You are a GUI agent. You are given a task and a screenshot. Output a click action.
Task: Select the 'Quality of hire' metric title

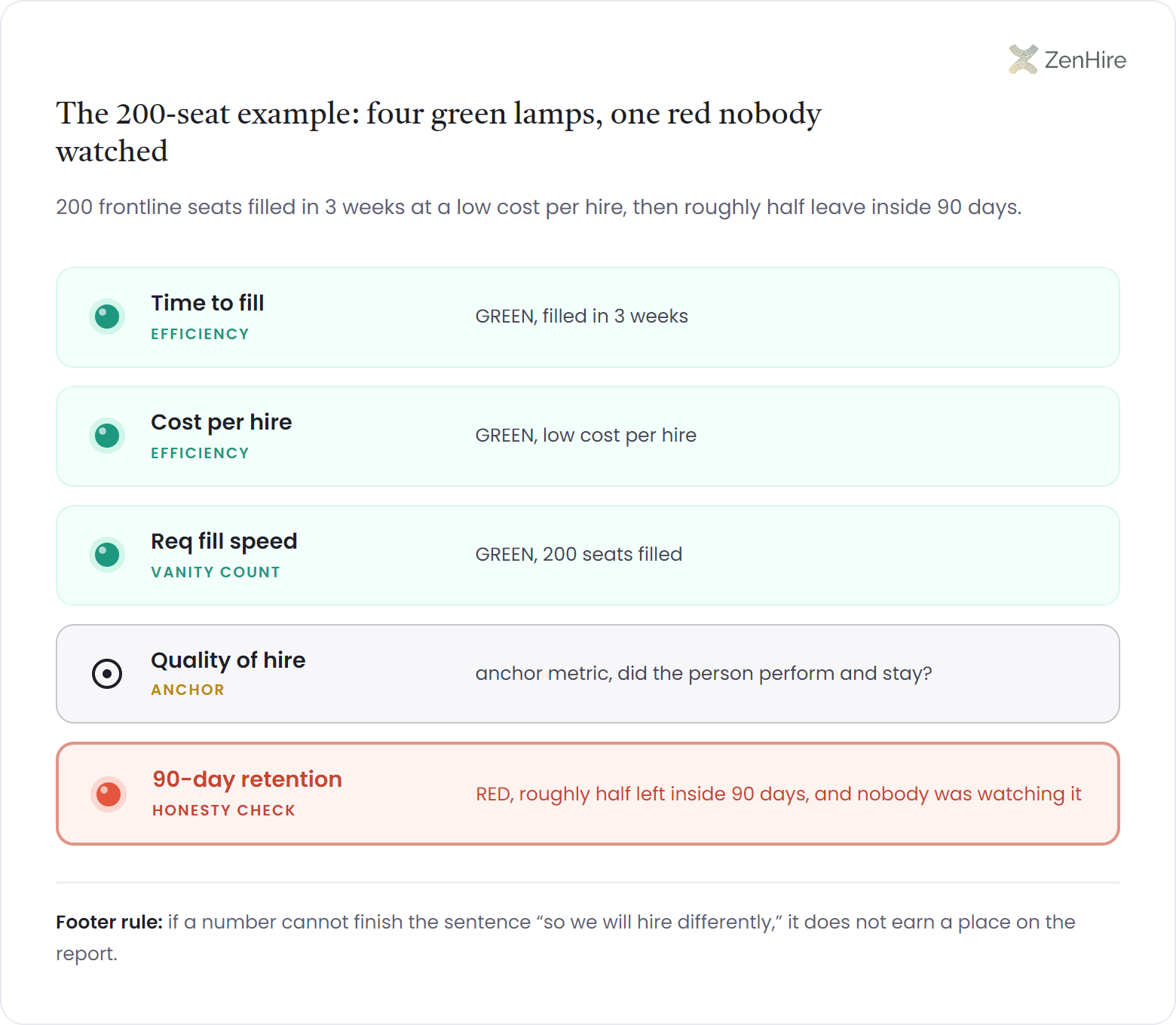pos(228,660)
